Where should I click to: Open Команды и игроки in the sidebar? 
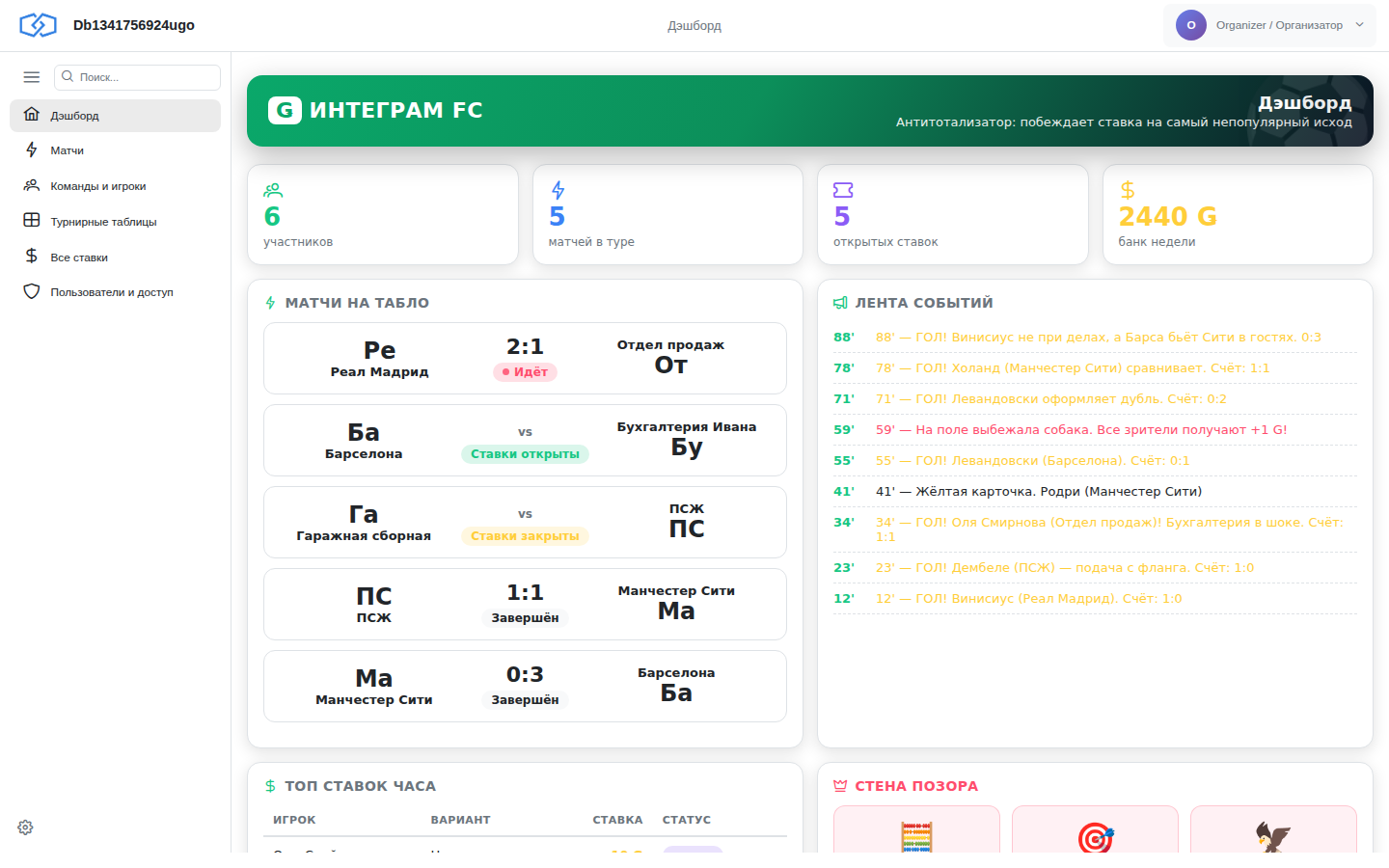115,186
